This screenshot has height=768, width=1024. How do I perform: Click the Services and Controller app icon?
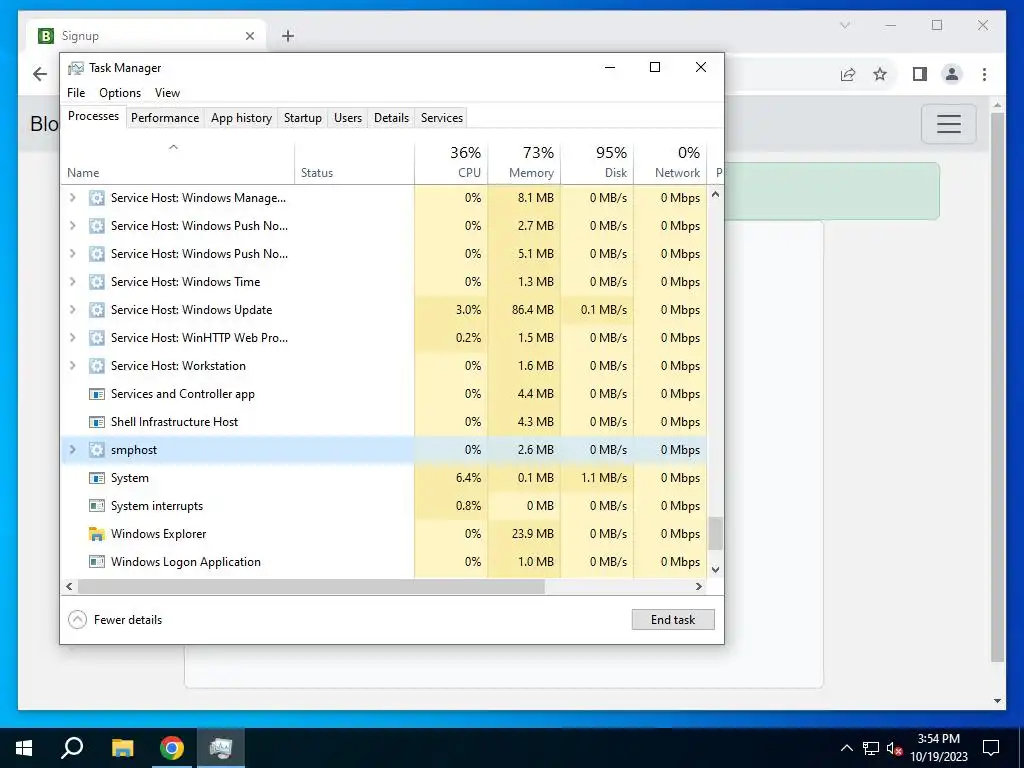[97, 394]
